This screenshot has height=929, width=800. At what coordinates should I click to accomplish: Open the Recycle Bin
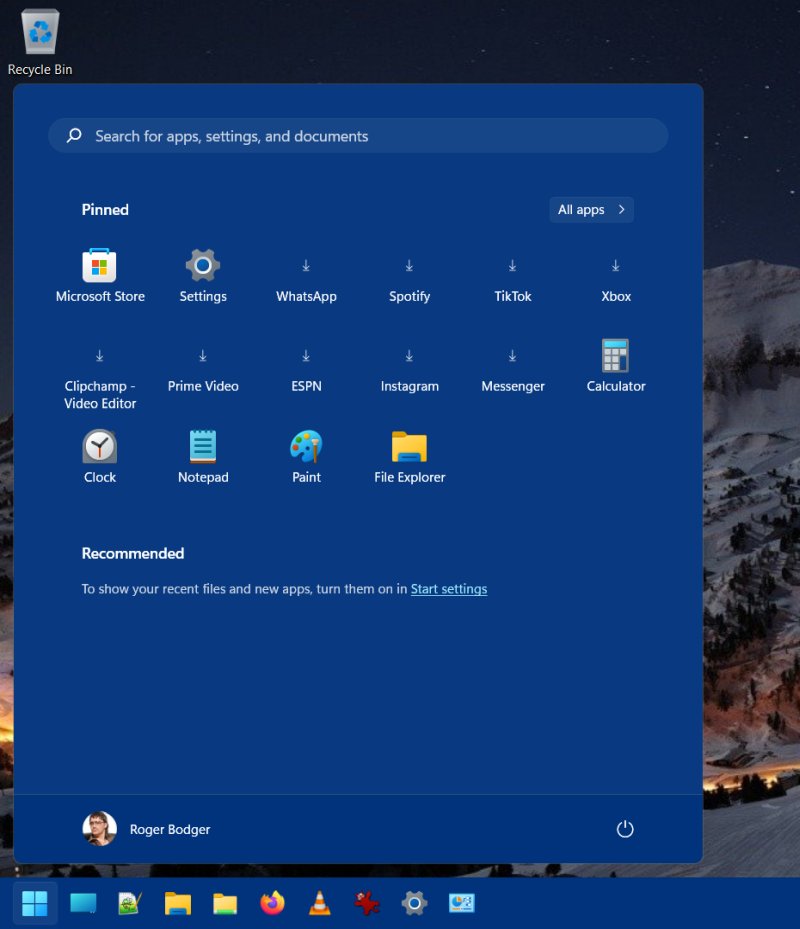[x=39, y=30]
